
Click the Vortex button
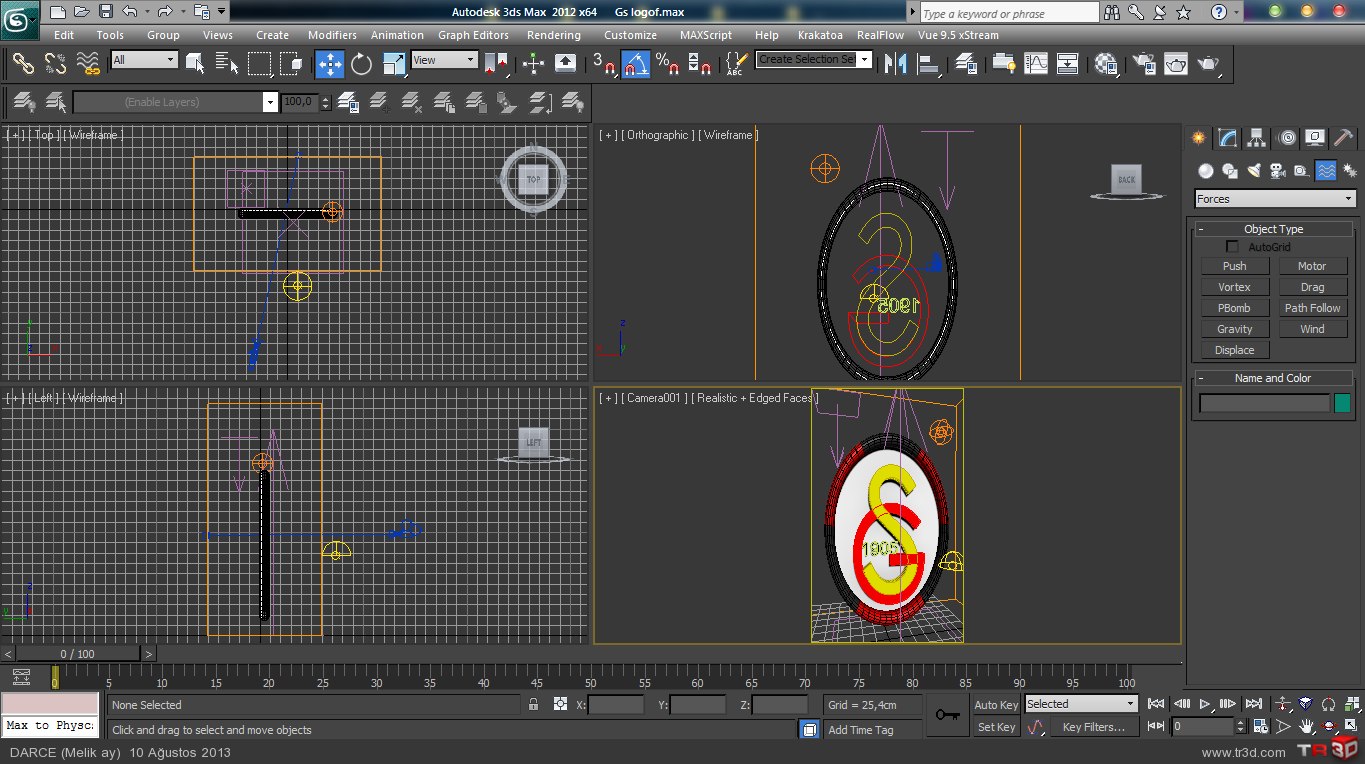coord(1235,287)
